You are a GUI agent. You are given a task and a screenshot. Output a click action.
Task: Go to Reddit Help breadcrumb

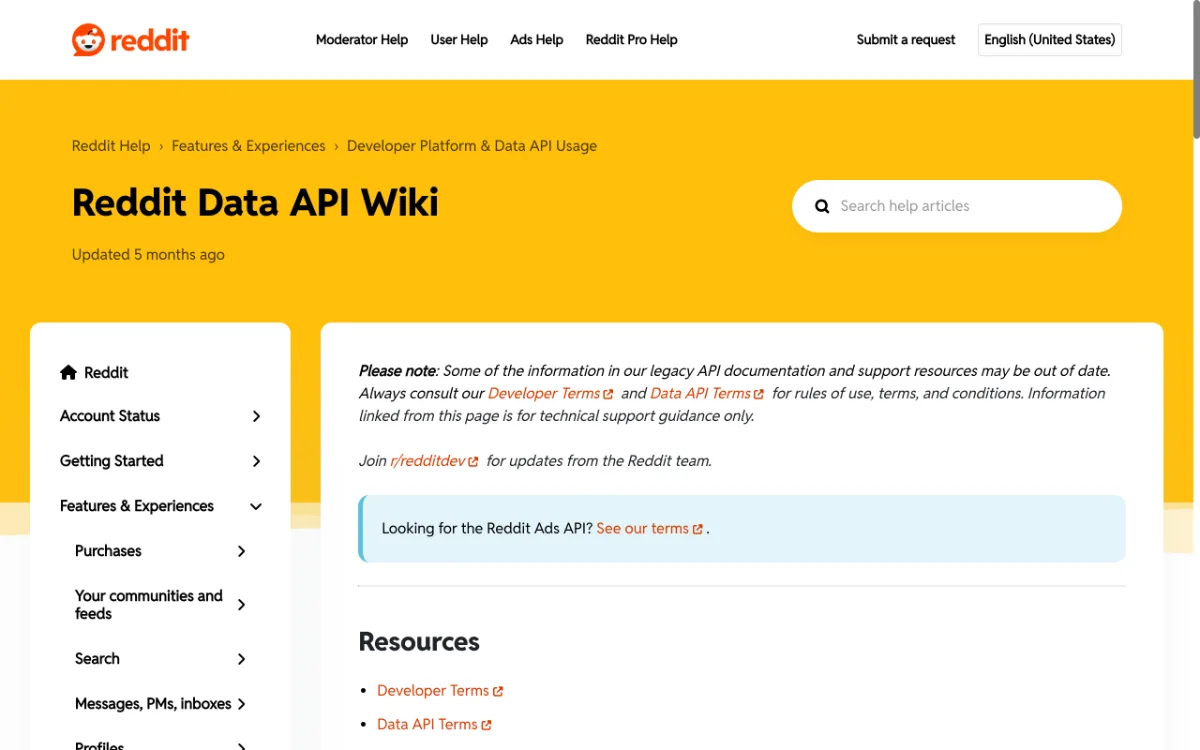111,146
